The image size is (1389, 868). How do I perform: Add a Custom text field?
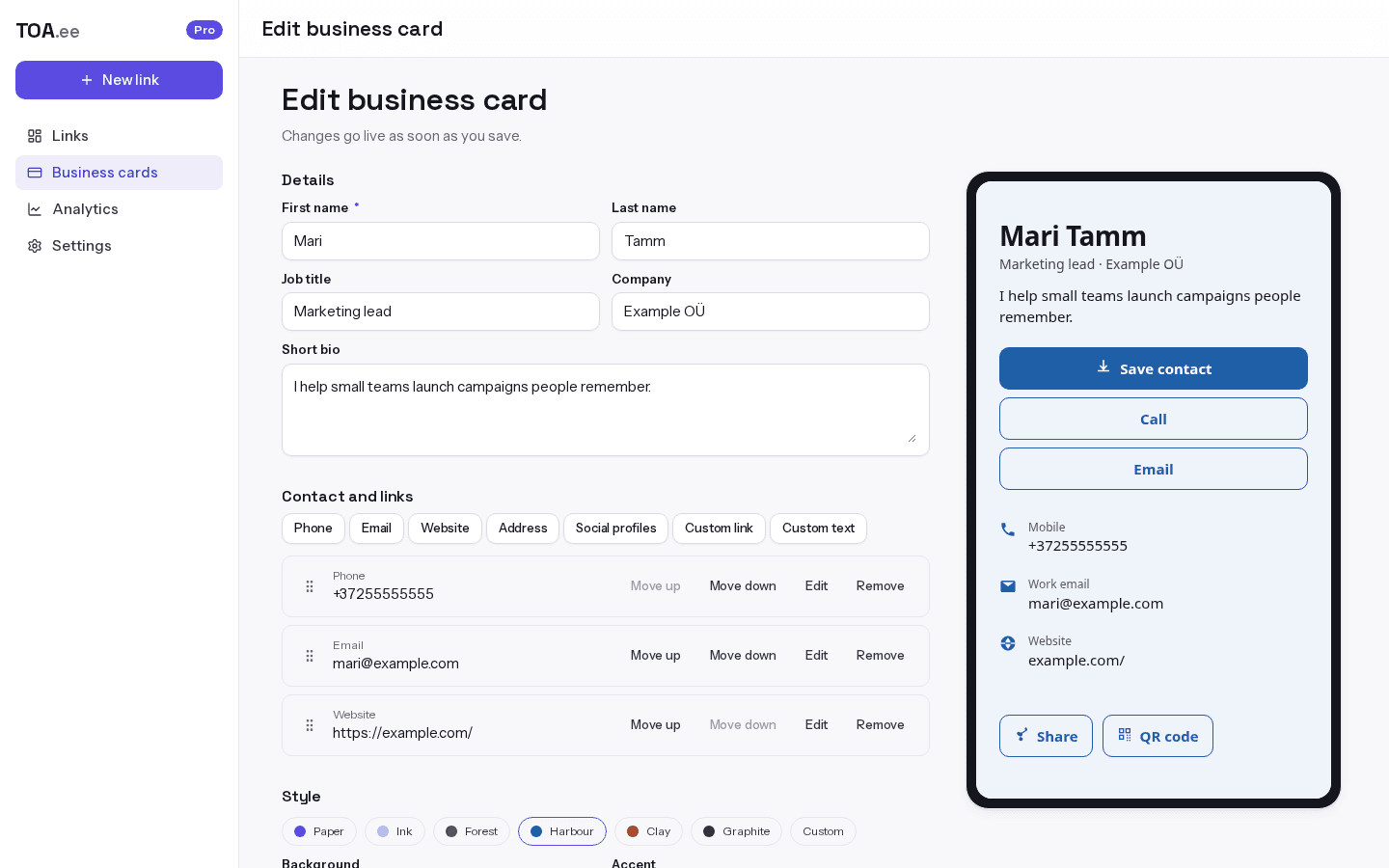pyautogui.click(x=818, y=529)
